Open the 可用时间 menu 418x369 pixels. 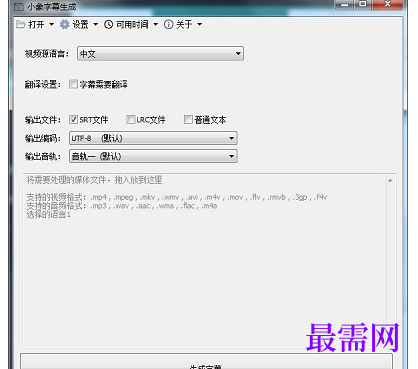132,24
